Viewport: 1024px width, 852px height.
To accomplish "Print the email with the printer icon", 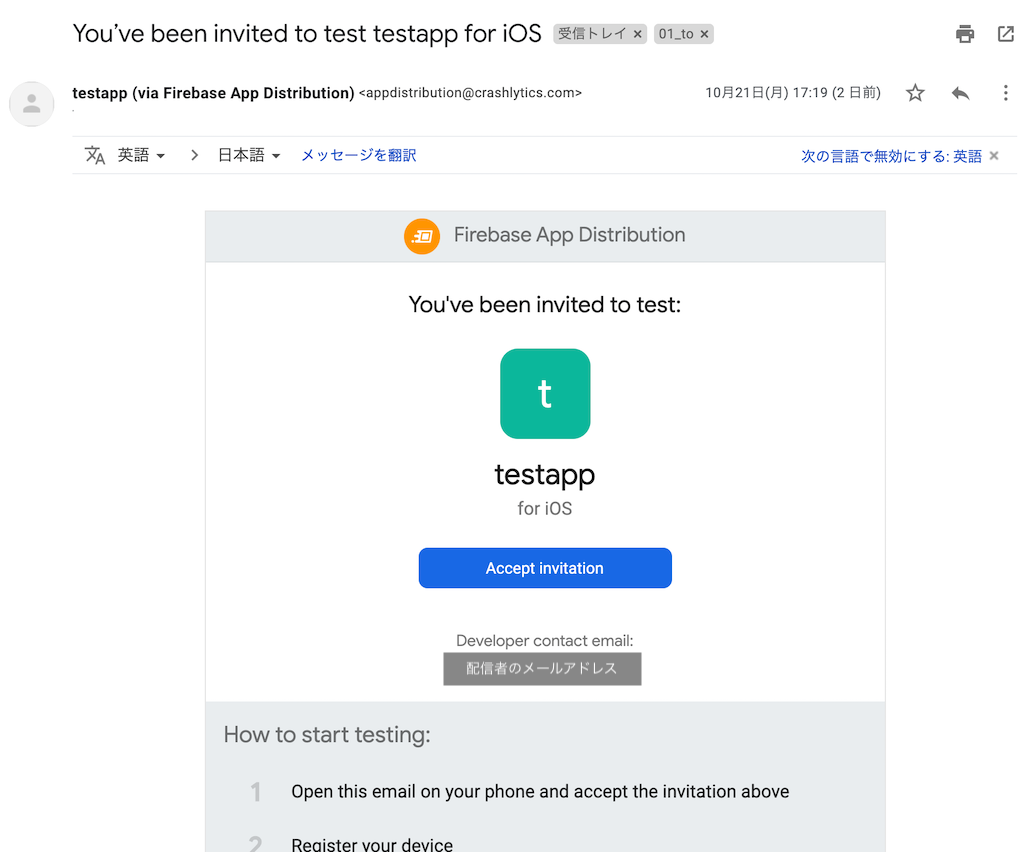I will 965,34.
